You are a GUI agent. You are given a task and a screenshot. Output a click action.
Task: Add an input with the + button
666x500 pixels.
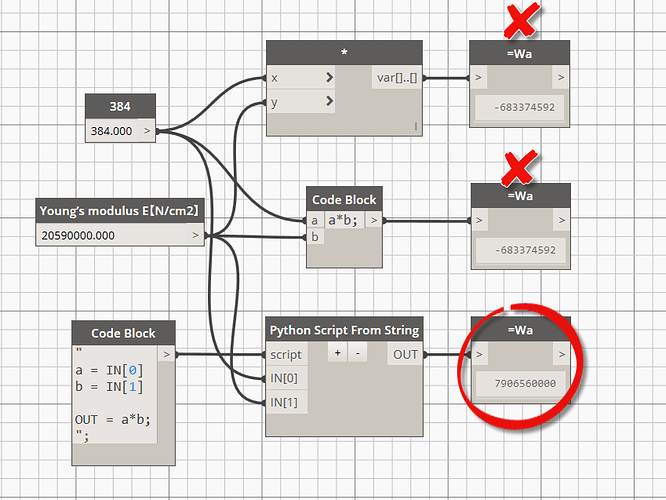click(338, 353)
